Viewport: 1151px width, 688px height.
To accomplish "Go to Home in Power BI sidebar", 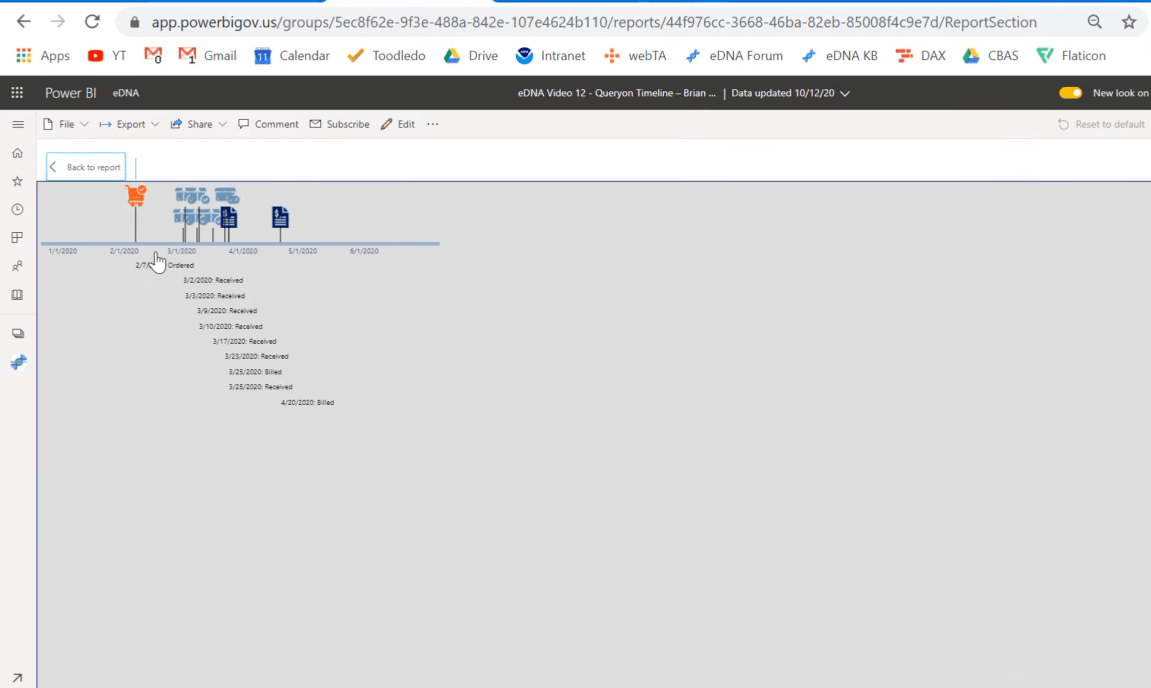I will point(18,153).
